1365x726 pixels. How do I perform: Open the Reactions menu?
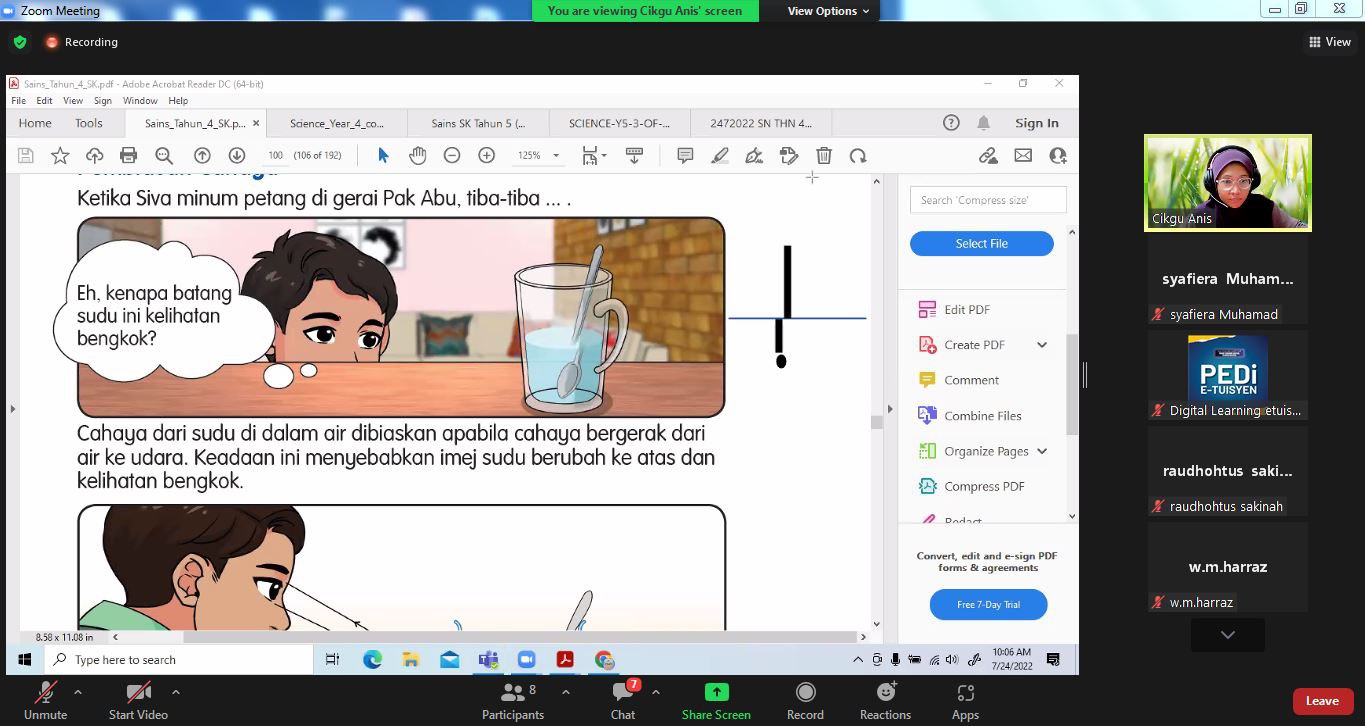(885, 700)
